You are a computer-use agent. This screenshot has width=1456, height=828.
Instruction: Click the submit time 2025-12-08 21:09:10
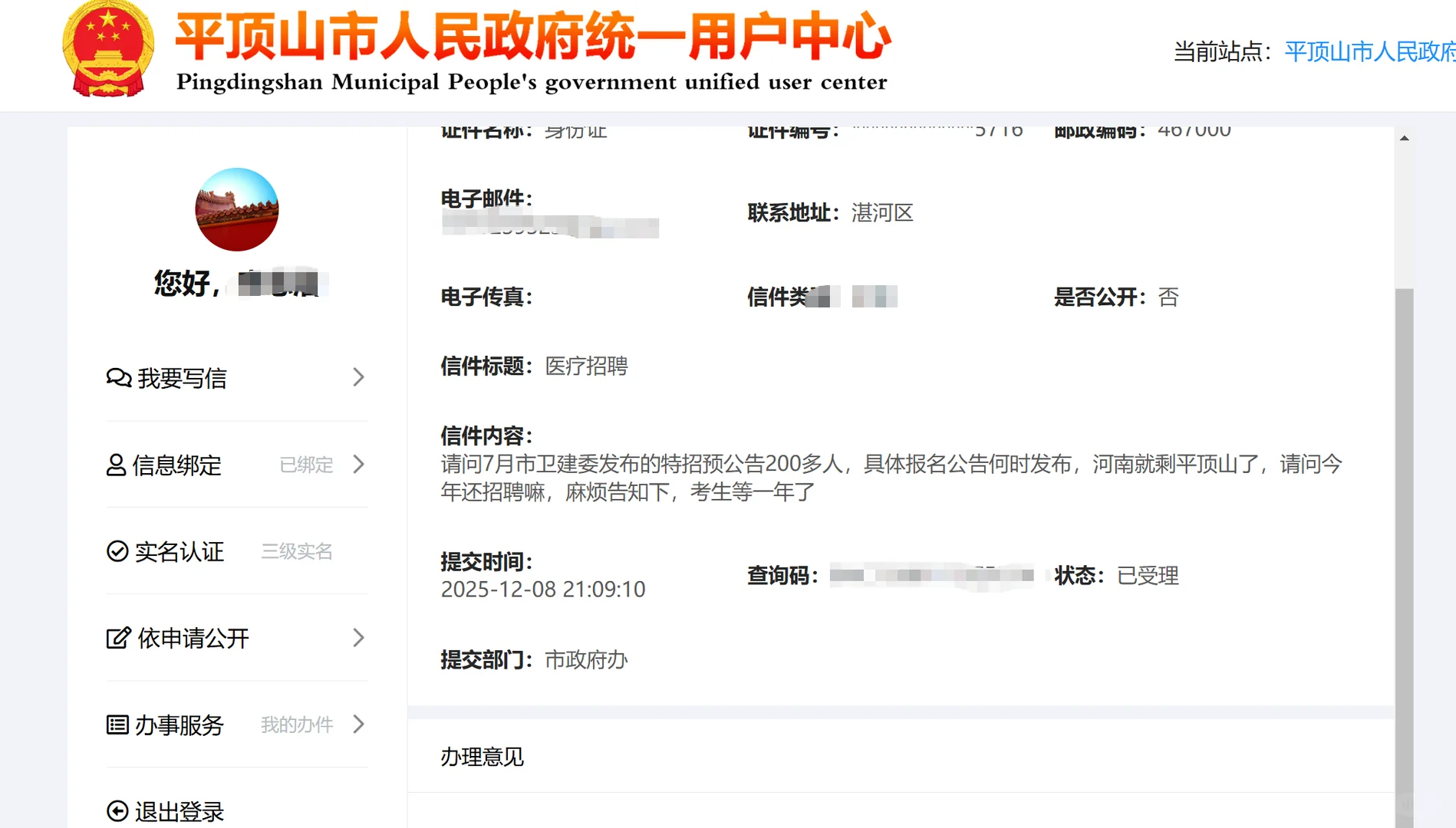(543, 589)
